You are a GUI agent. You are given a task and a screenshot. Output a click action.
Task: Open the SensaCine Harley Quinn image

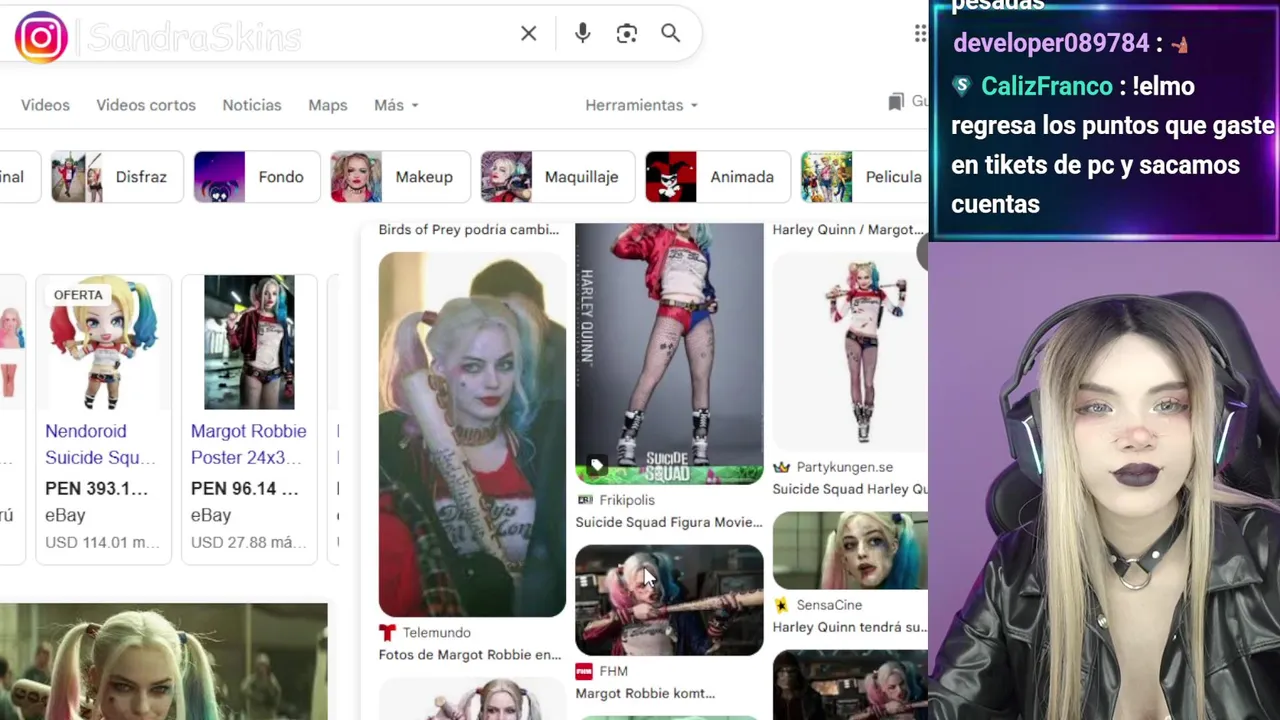click(850, 551)
